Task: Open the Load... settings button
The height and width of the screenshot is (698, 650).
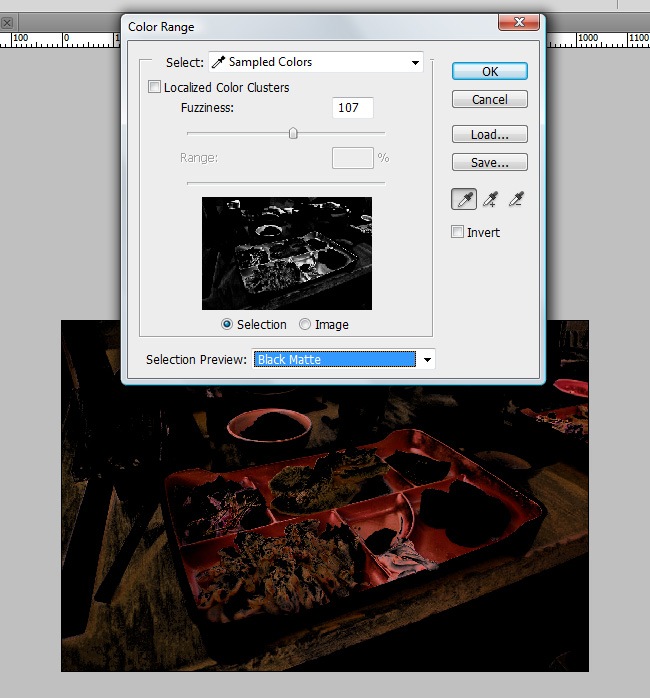Action: pyautogui.click(x=489, y=135)
